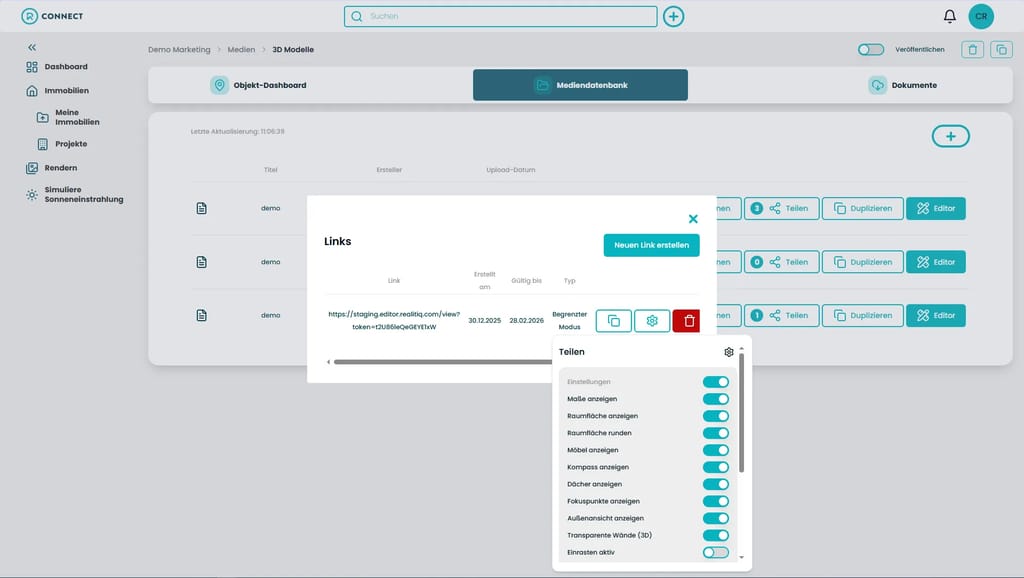Click the 28.02.2026 valid-until date

526,321
